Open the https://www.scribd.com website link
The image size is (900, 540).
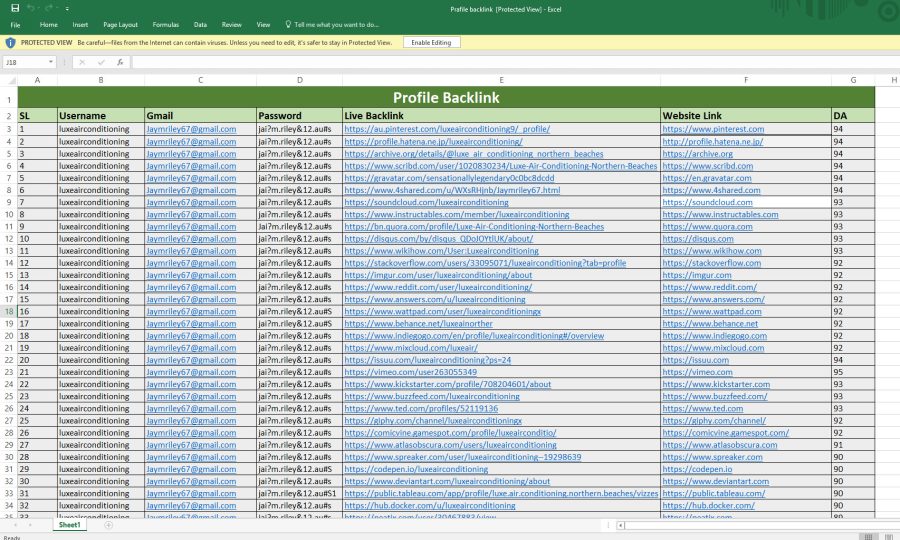click(x=708, y=166)
